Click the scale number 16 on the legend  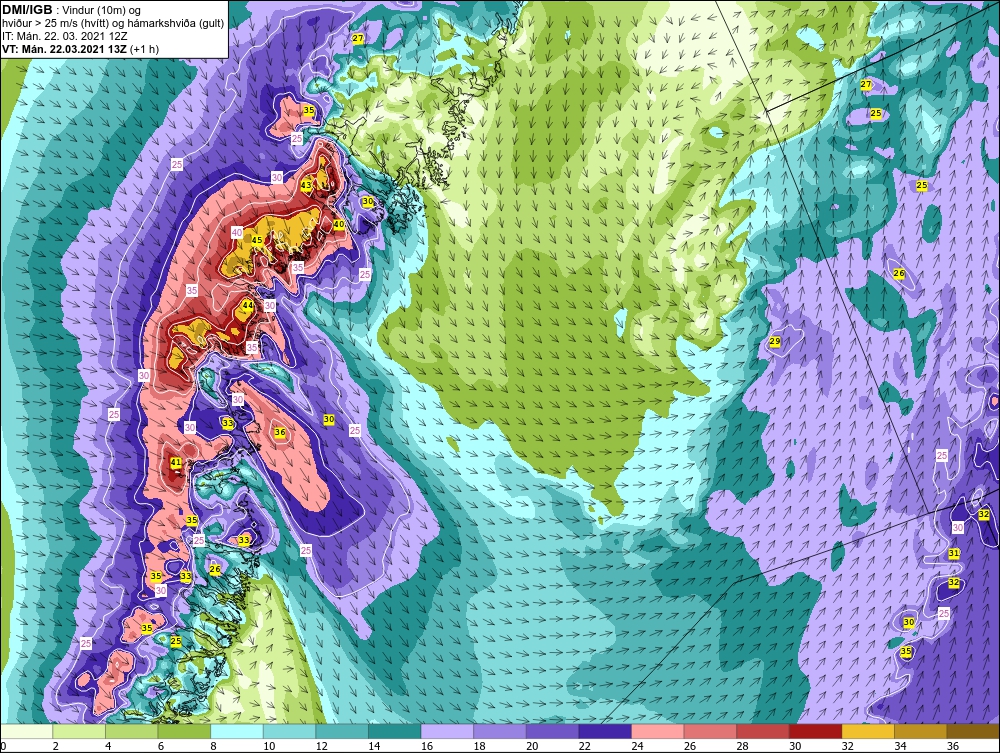tap(427, 746)
